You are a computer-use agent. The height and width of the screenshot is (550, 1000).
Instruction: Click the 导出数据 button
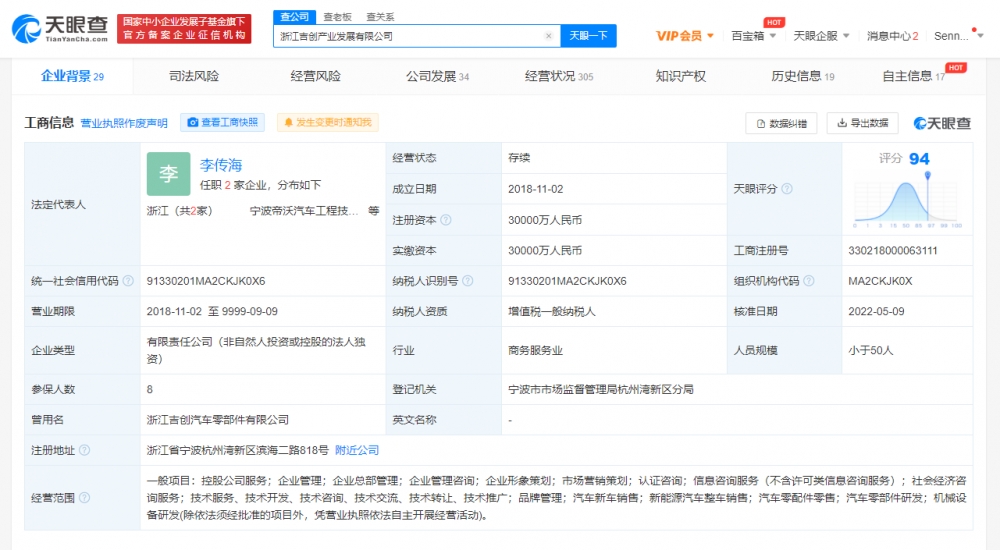click(862, 123)
